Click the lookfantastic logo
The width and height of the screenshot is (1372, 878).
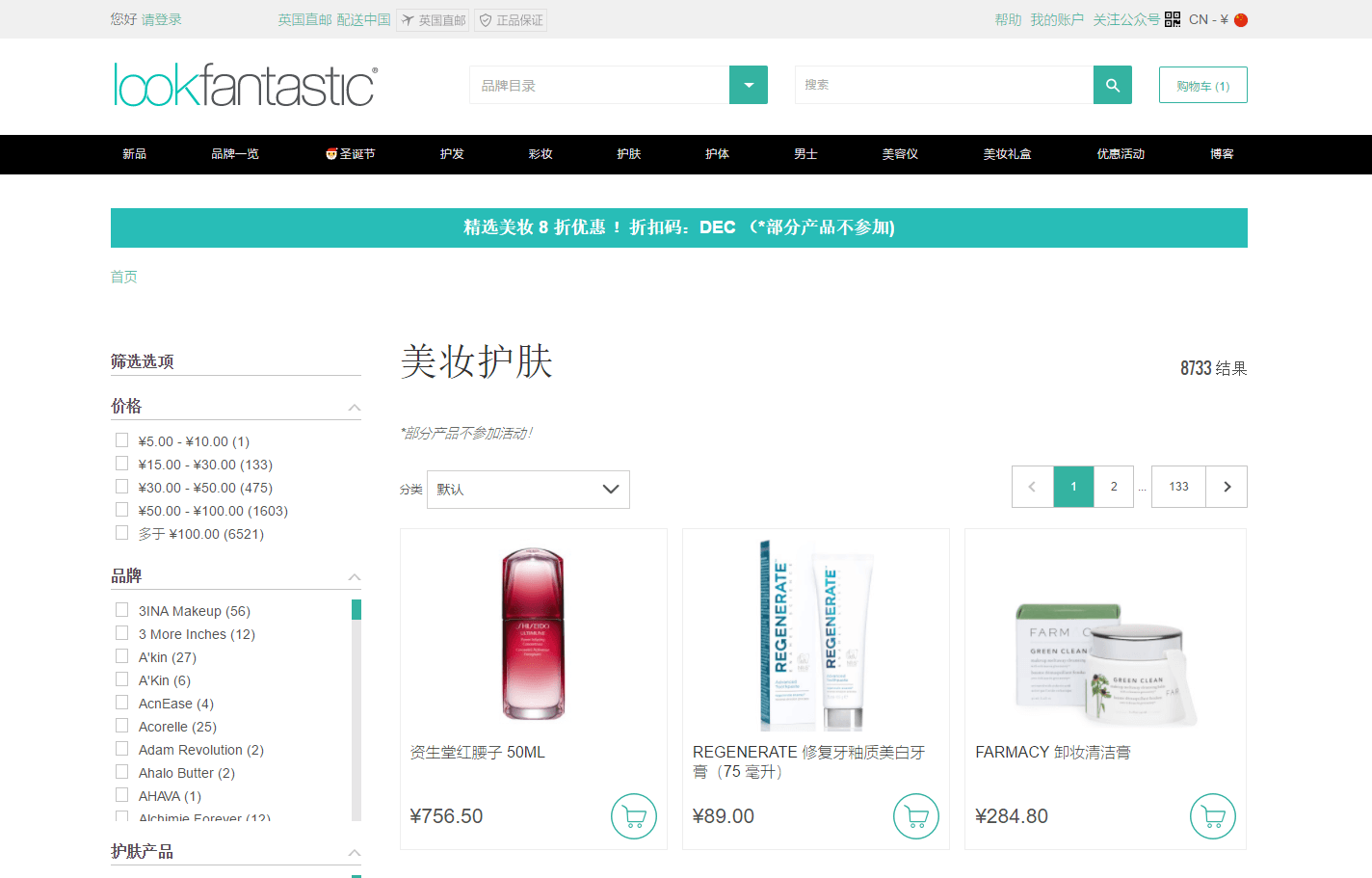(246, 85)
